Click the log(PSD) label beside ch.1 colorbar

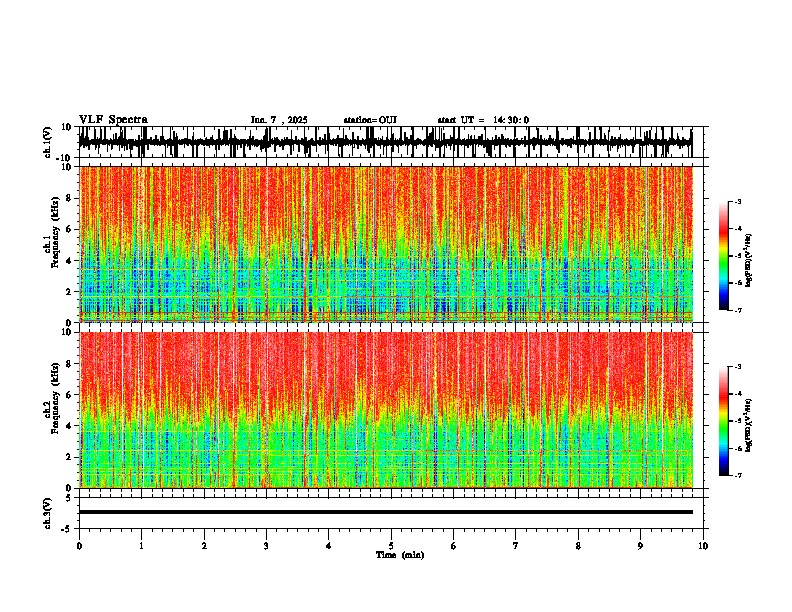pyautogui.click(x=749, y=261)
